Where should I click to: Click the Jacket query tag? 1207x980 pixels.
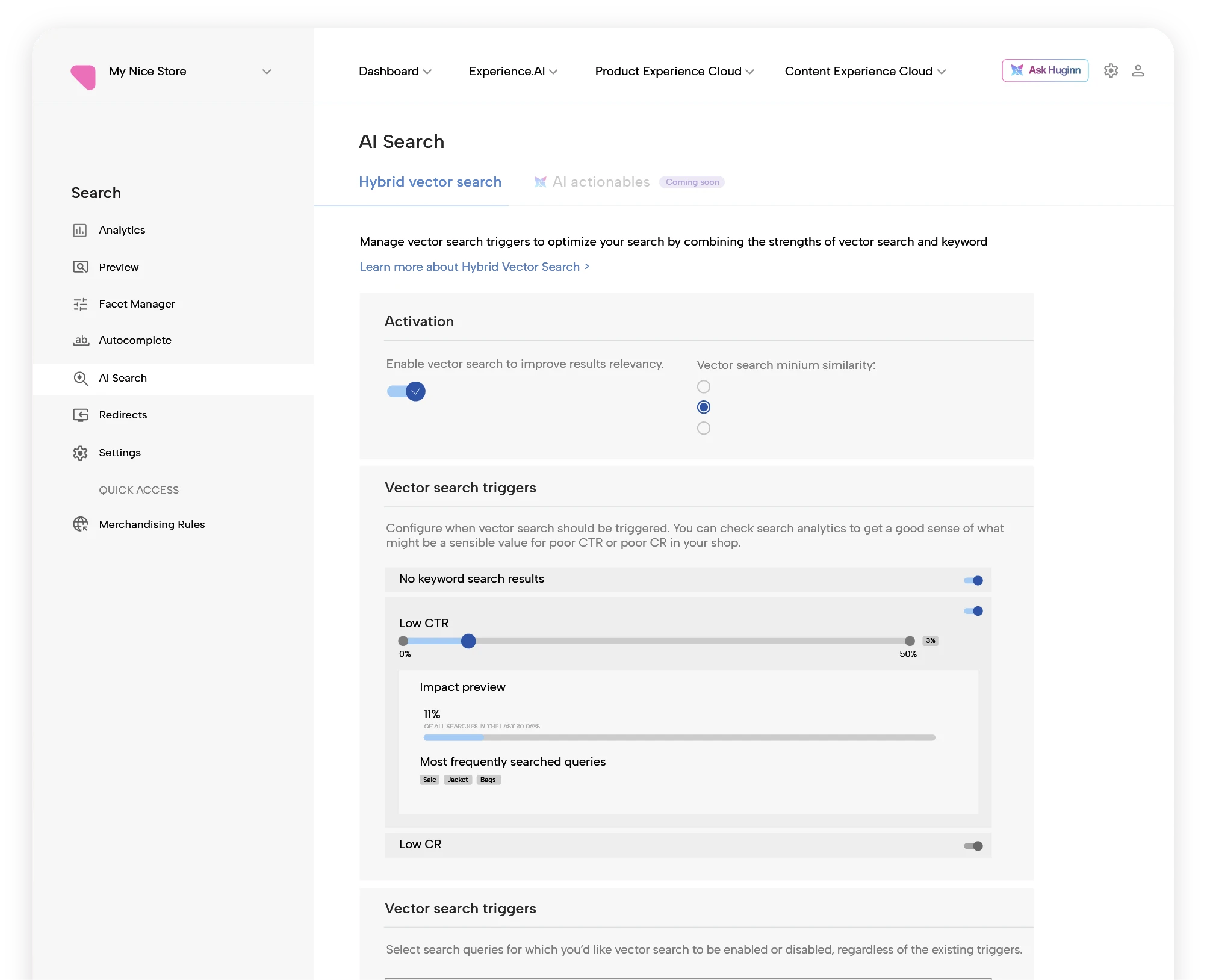click(458, 780)
